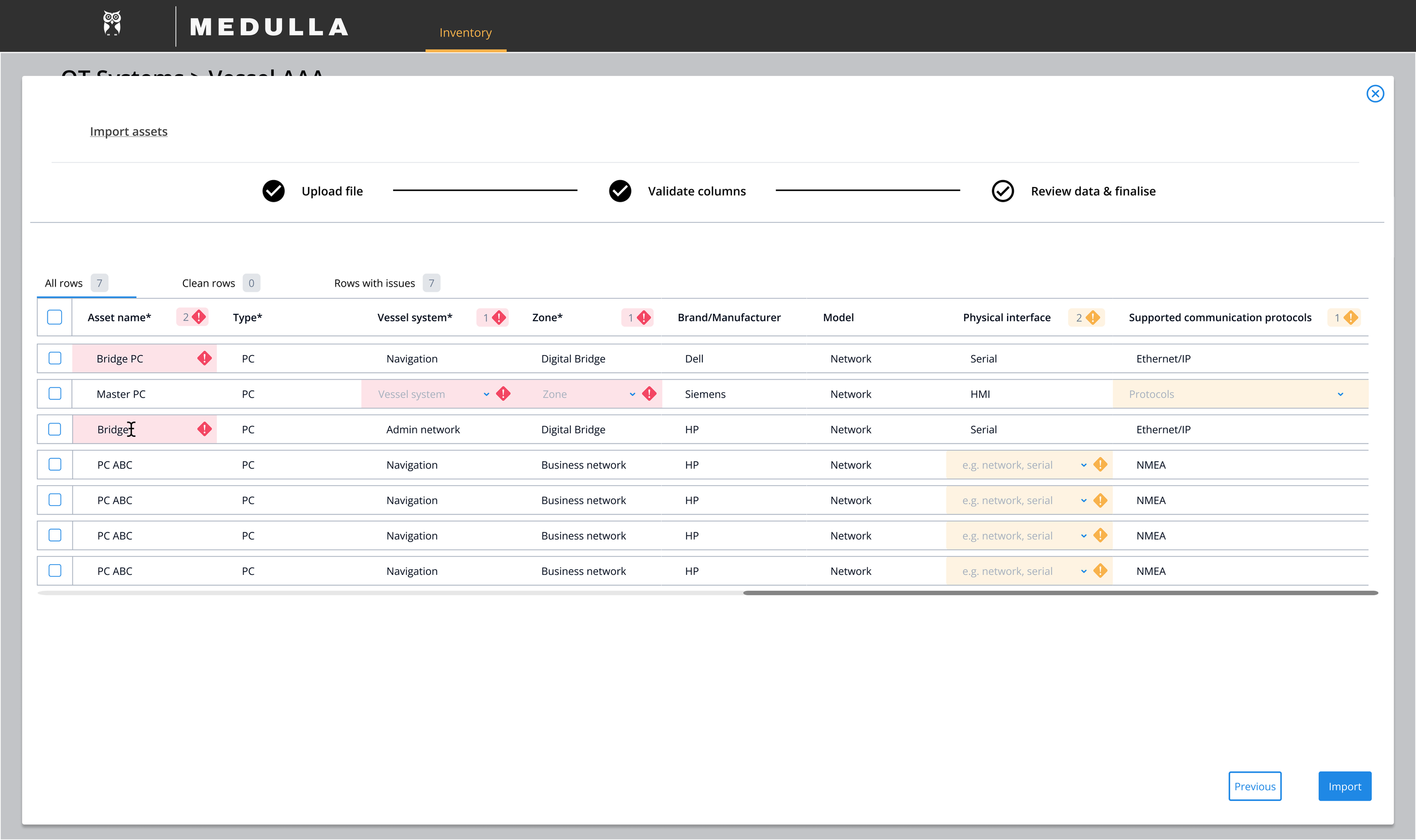Click the Review data & finalise step icon
The image size is (1416, 840).
pos(1003,191)
